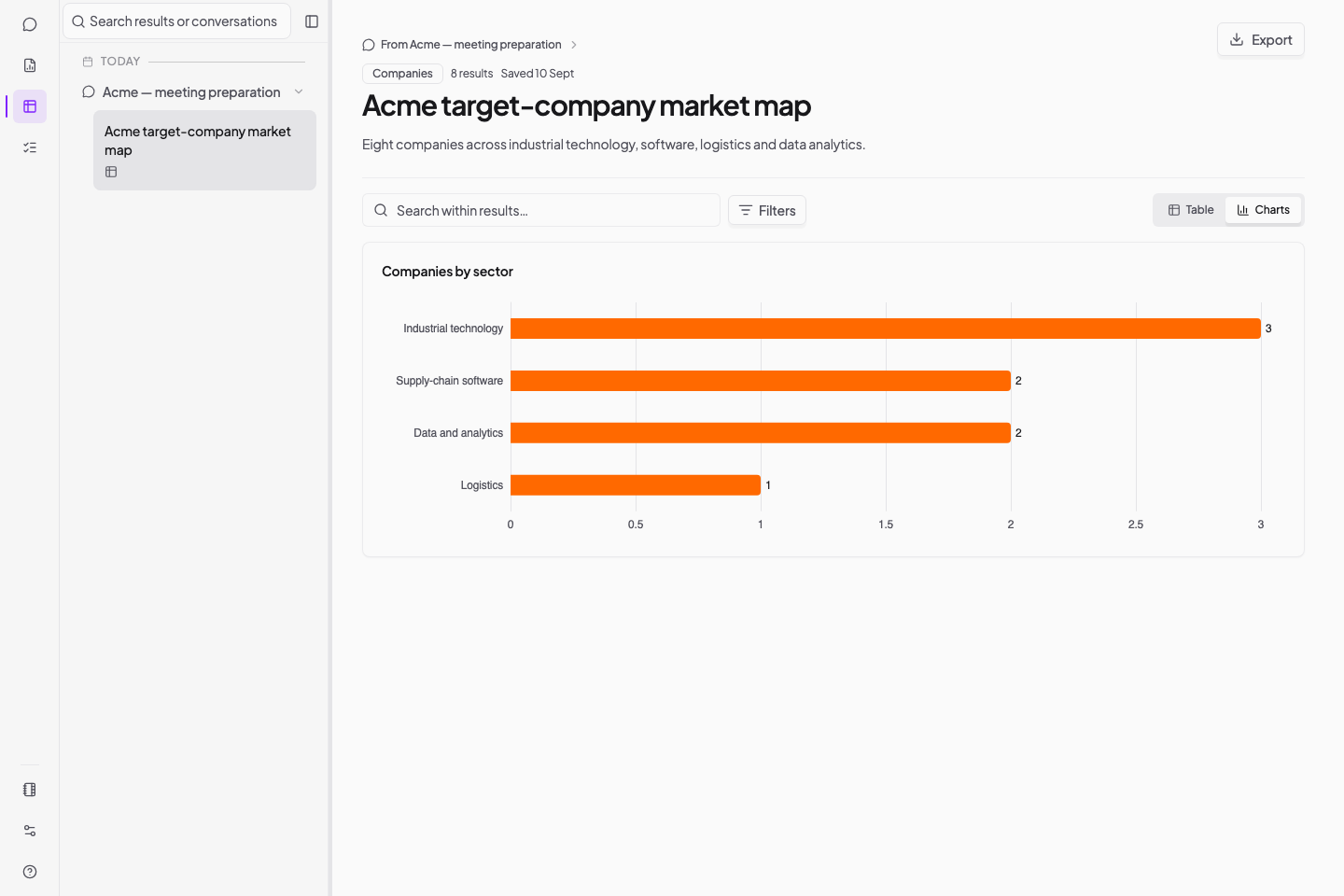Click the Supply-chain software bar
Image resolution: width=1344 pixels, height=896 pixels.
click(x=761, y=381)
